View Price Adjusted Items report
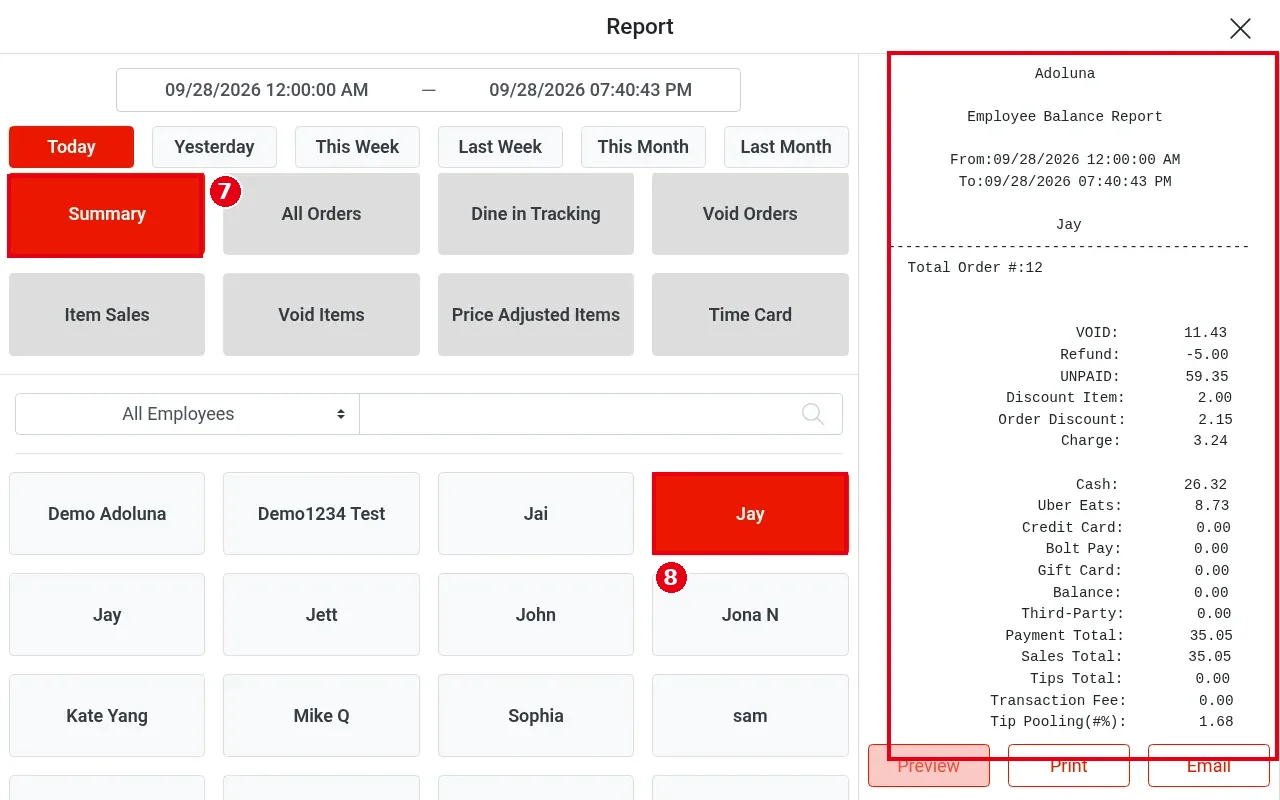This screenshot has width=1280, height=800. click(x=536, y=315)
